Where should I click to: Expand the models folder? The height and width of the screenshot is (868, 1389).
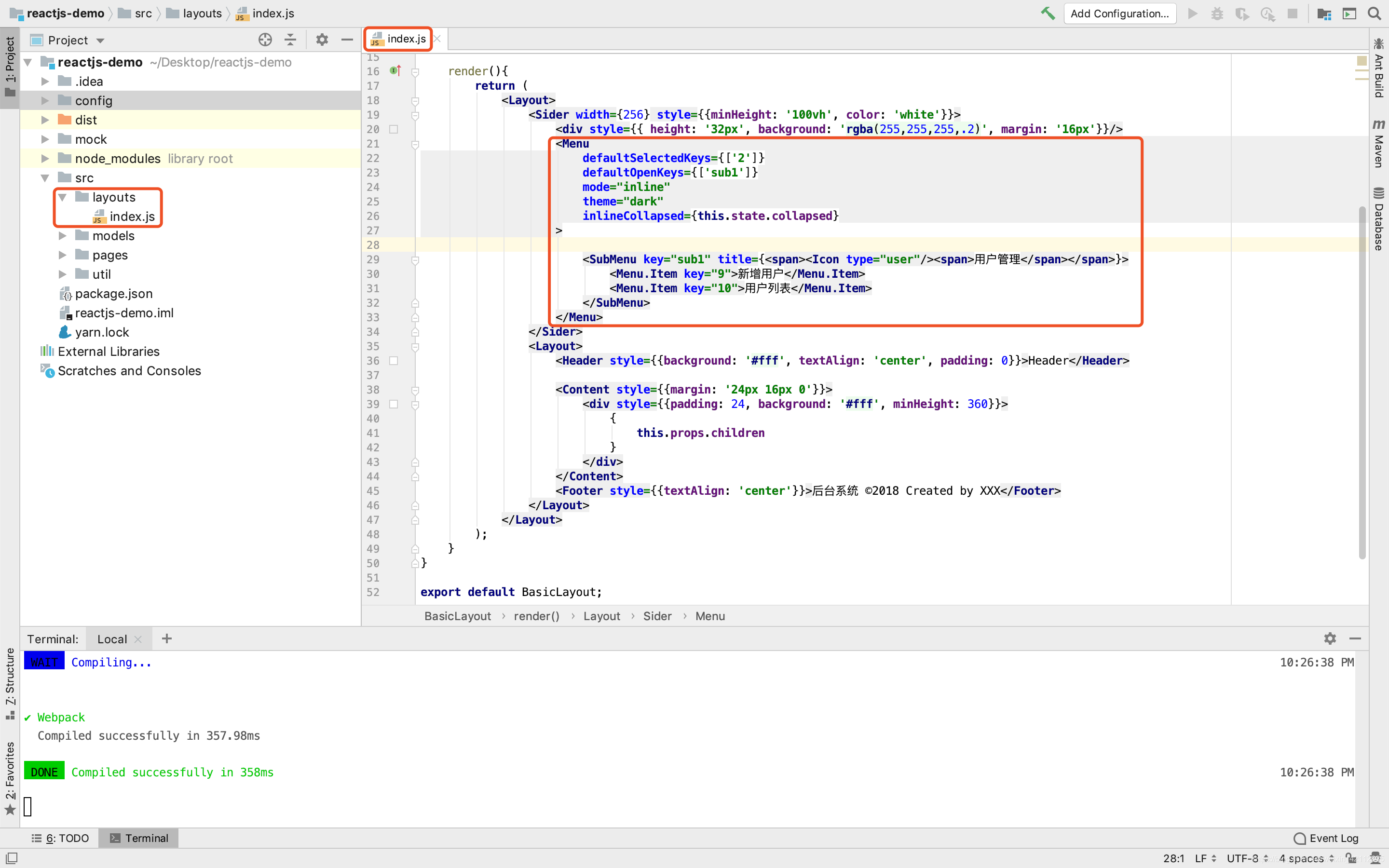(x=62, y=235)
